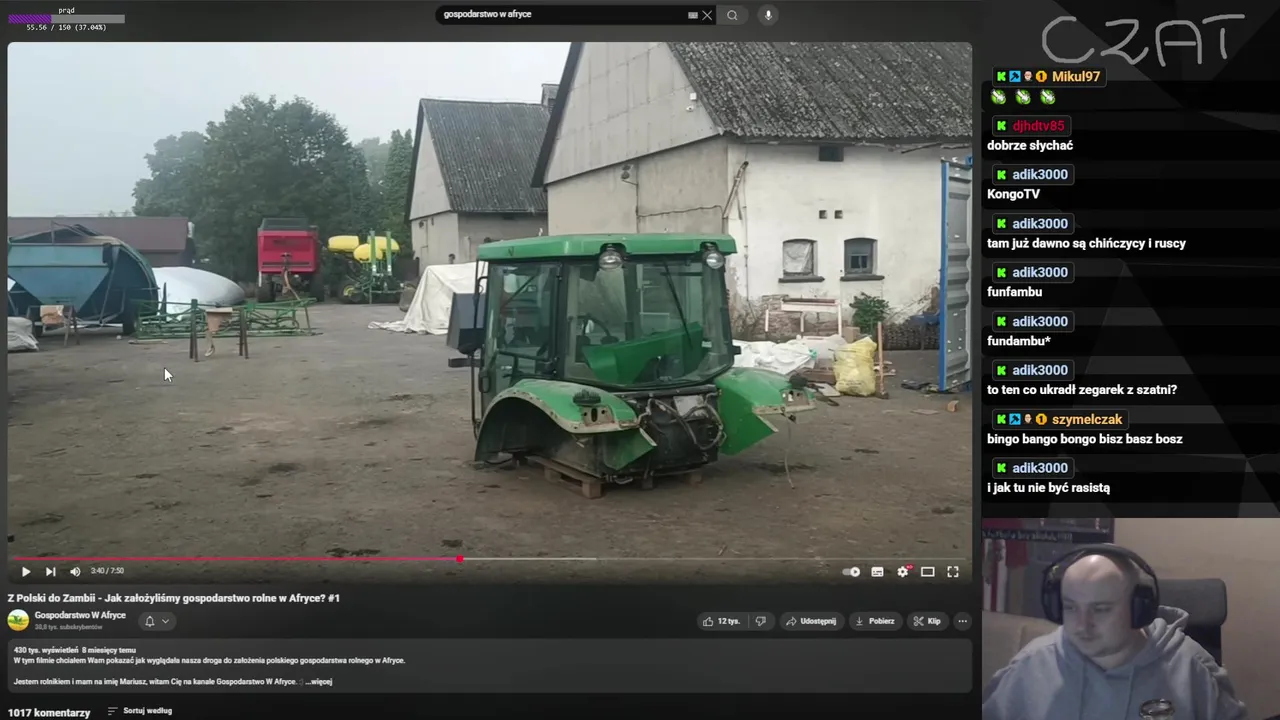Click the webcam feed of the streamer
This screenshot has width=1280, height=720.
(x=1131, y=618)
